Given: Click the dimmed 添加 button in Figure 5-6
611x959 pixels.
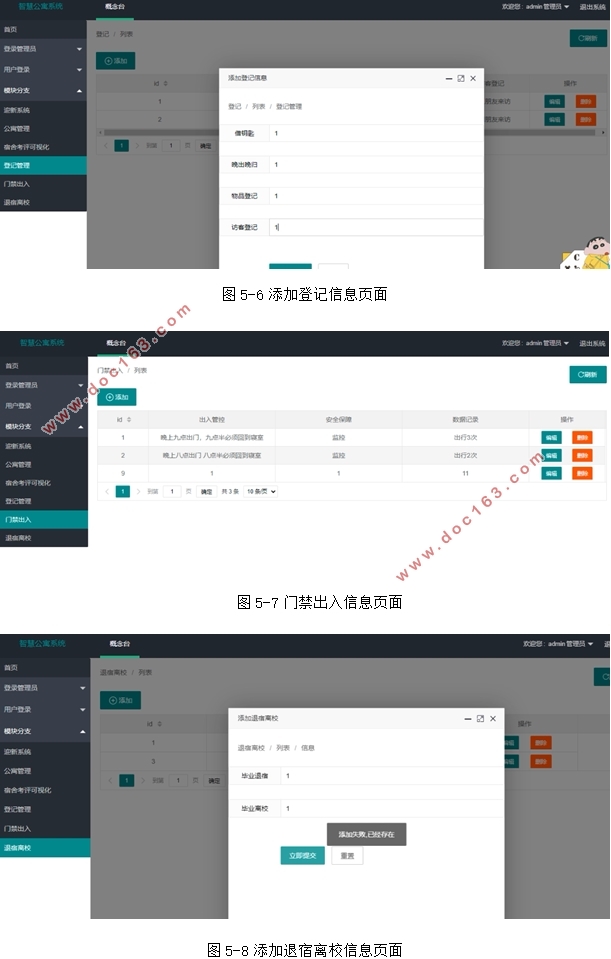Looking at the screenshot, I should point(116,61).
